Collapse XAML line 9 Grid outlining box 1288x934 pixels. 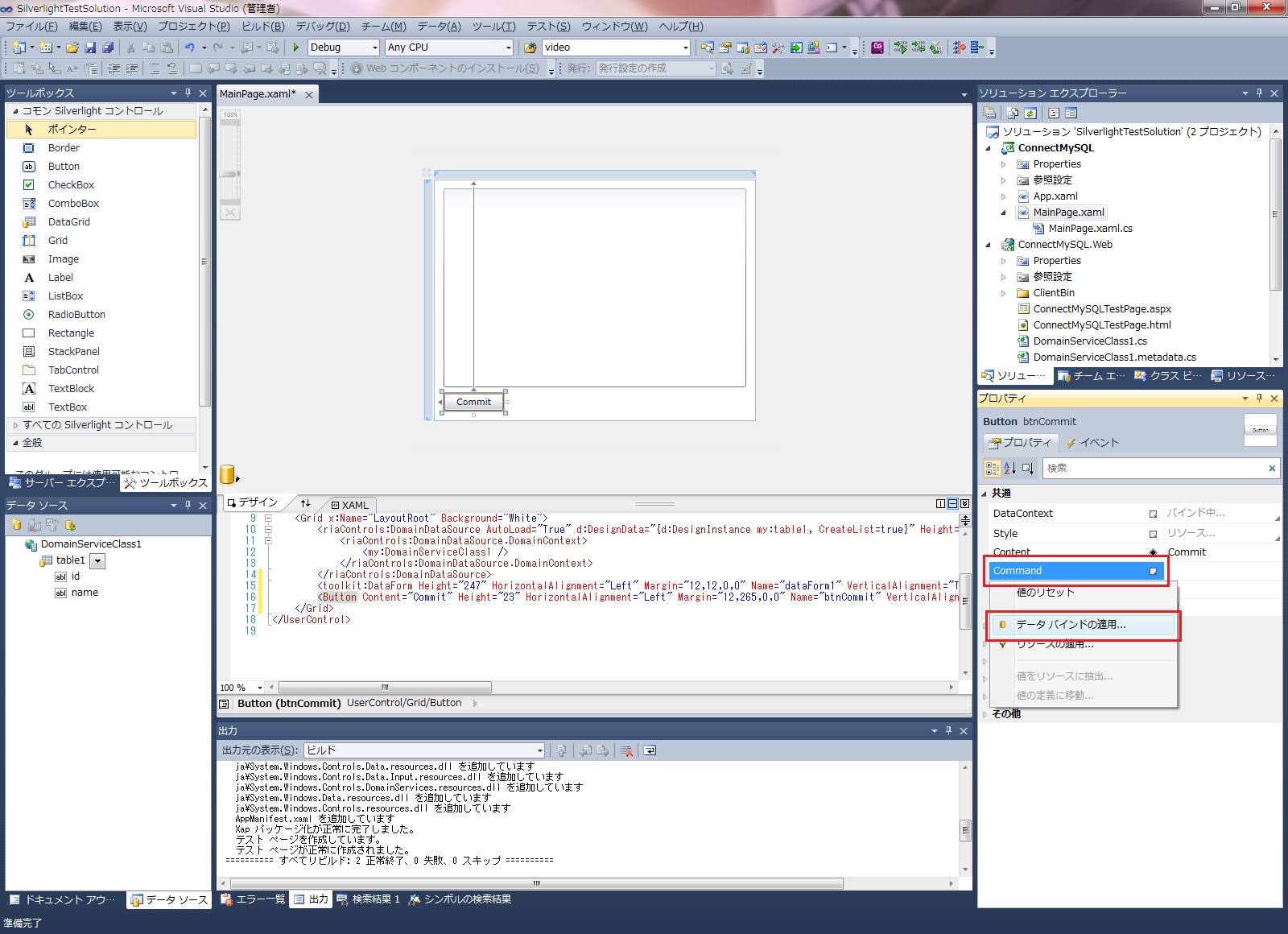(x=268, y=519)
